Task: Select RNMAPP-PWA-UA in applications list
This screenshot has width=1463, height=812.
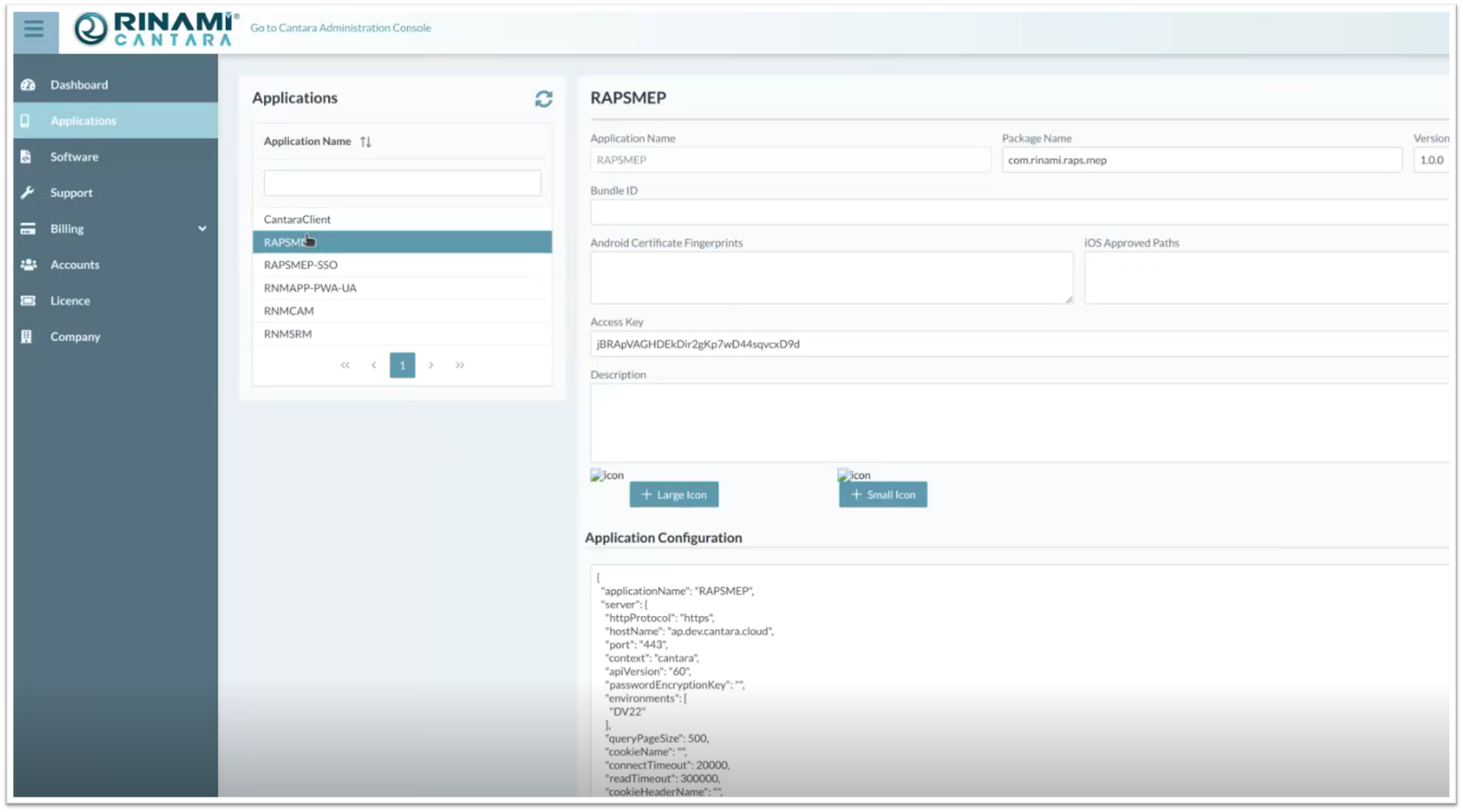Action: [x=402, y=288]
